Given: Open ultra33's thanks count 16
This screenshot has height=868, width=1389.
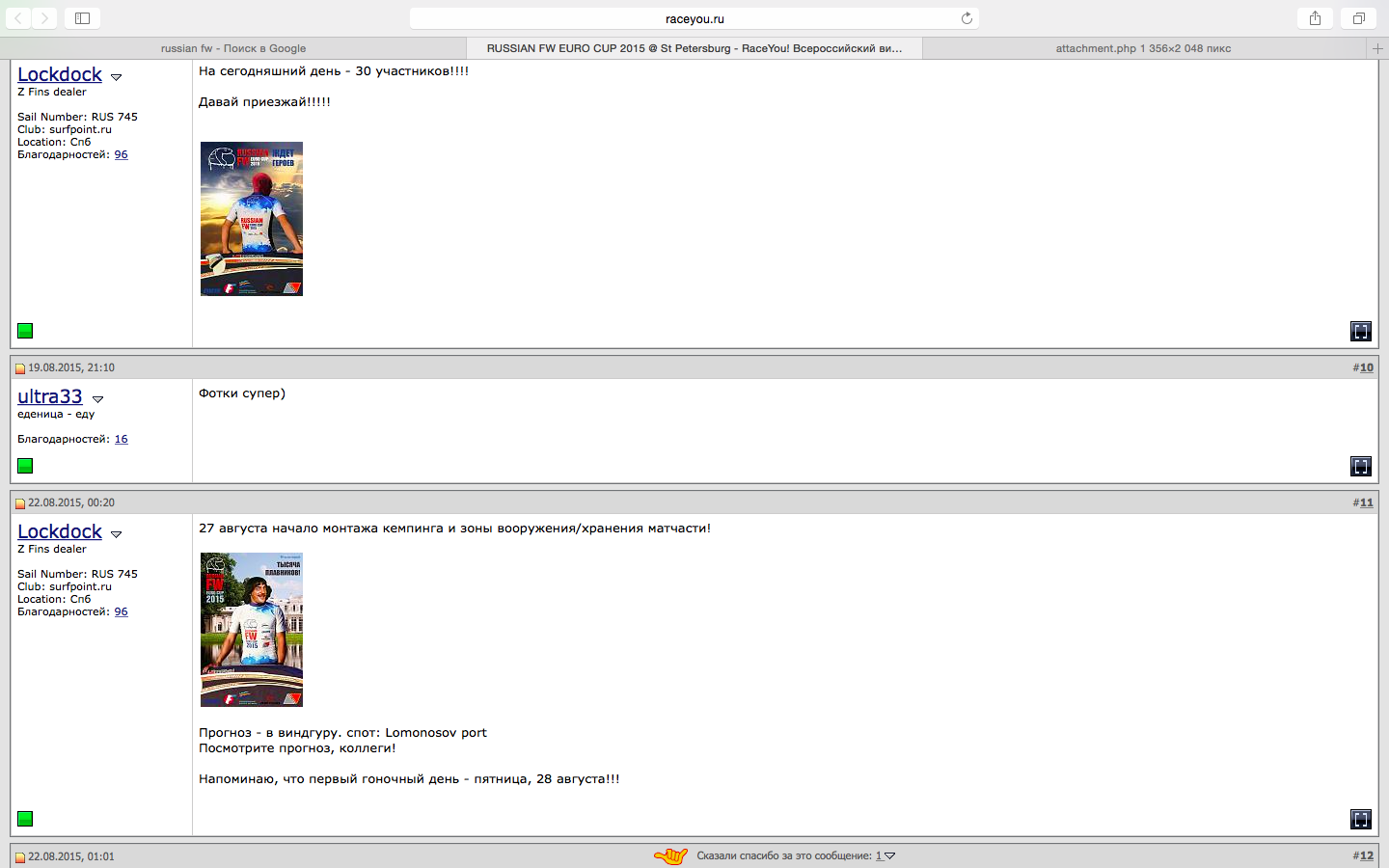Looking at the screenshot, I should click(121, 439).
